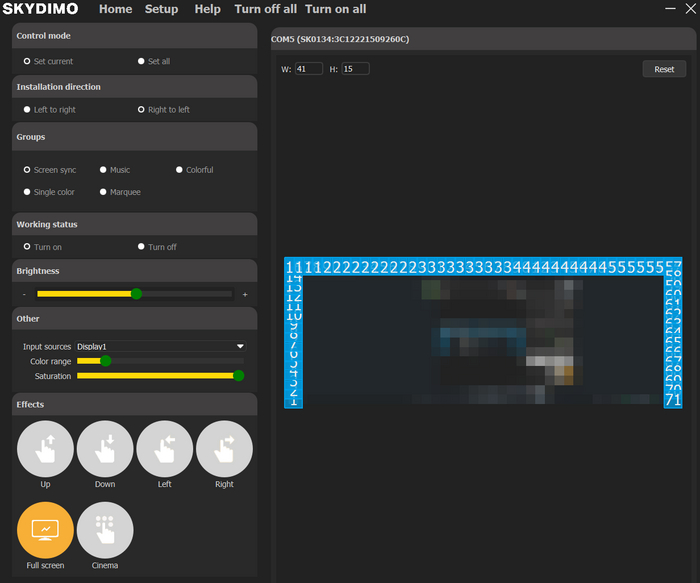The height and width of the screenshot is (583, 700).
Task: Click the Saturation slider handle
Action: (238, 376)
